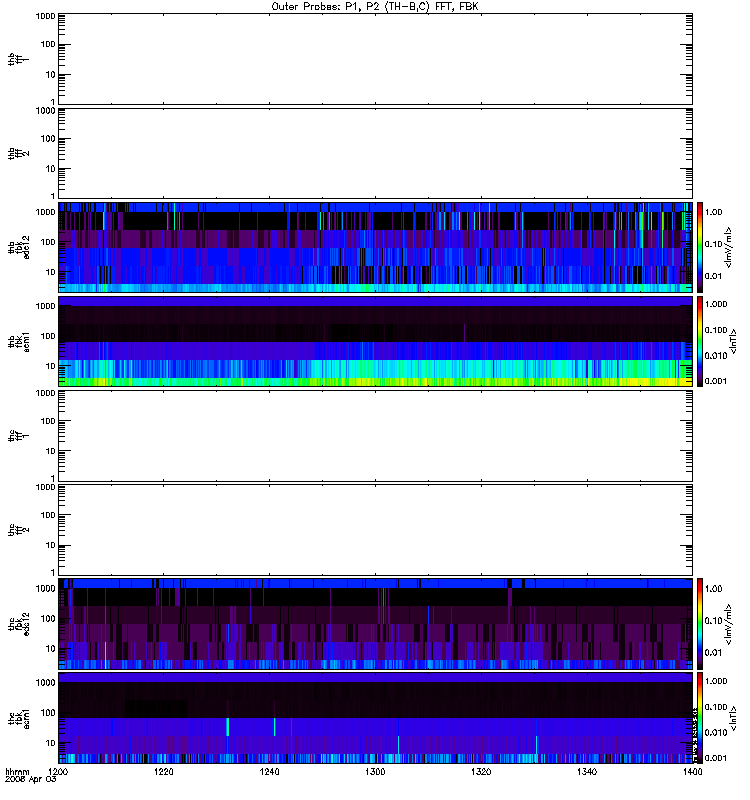
Task: Click the <|nT|> unit label for thb scm1
Action: [x=733, y=341]
